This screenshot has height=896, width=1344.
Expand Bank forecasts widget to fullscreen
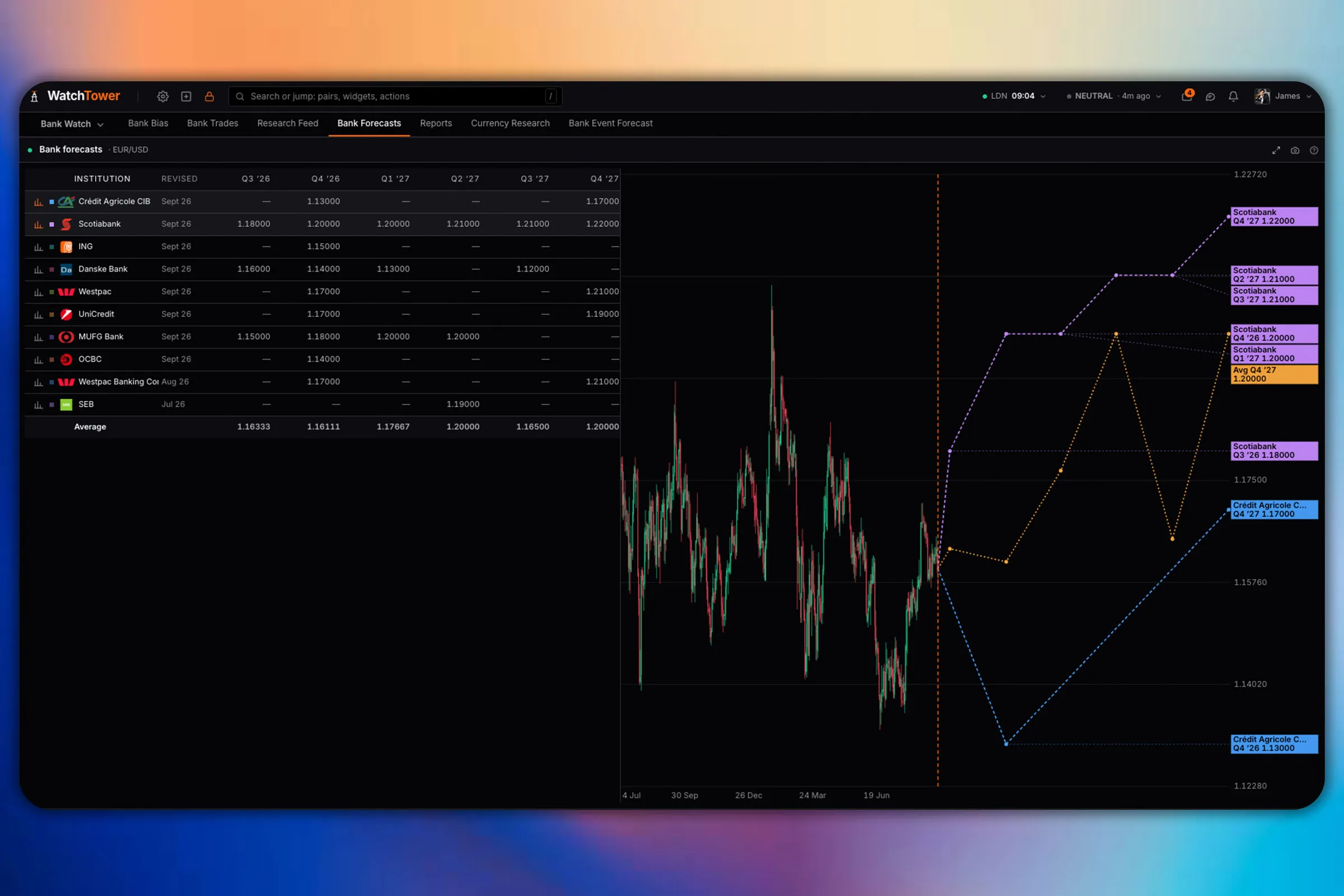point(1276,150)
